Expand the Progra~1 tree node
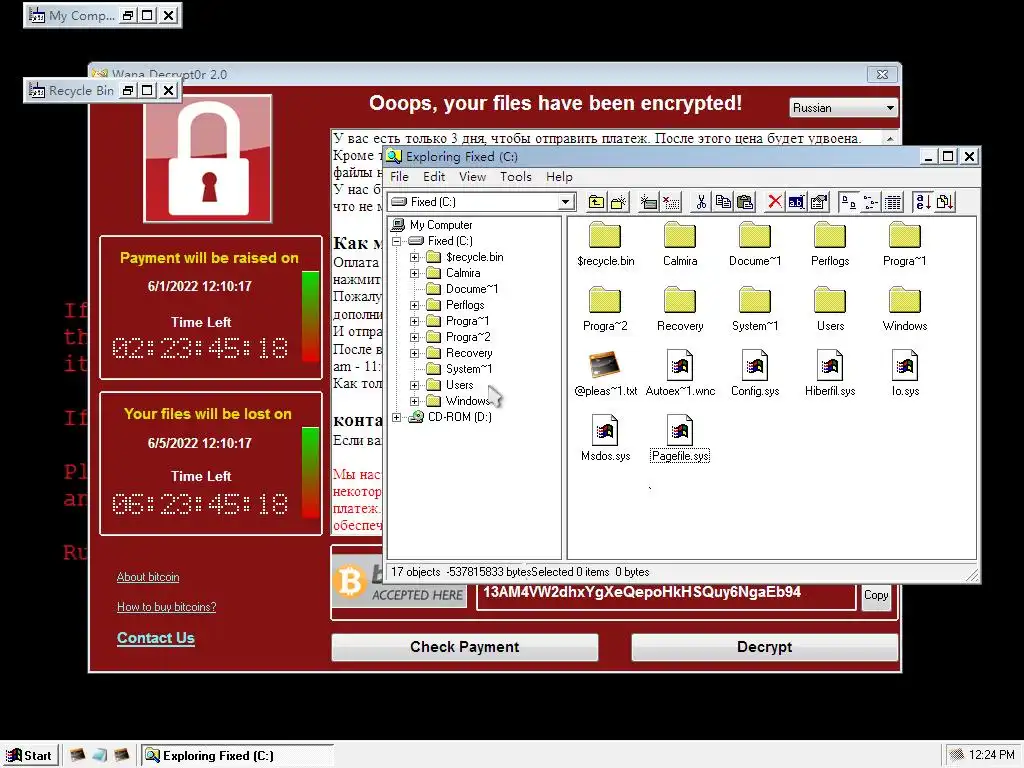The width and height of the screenshot is (1024, 768). (414, 321)
